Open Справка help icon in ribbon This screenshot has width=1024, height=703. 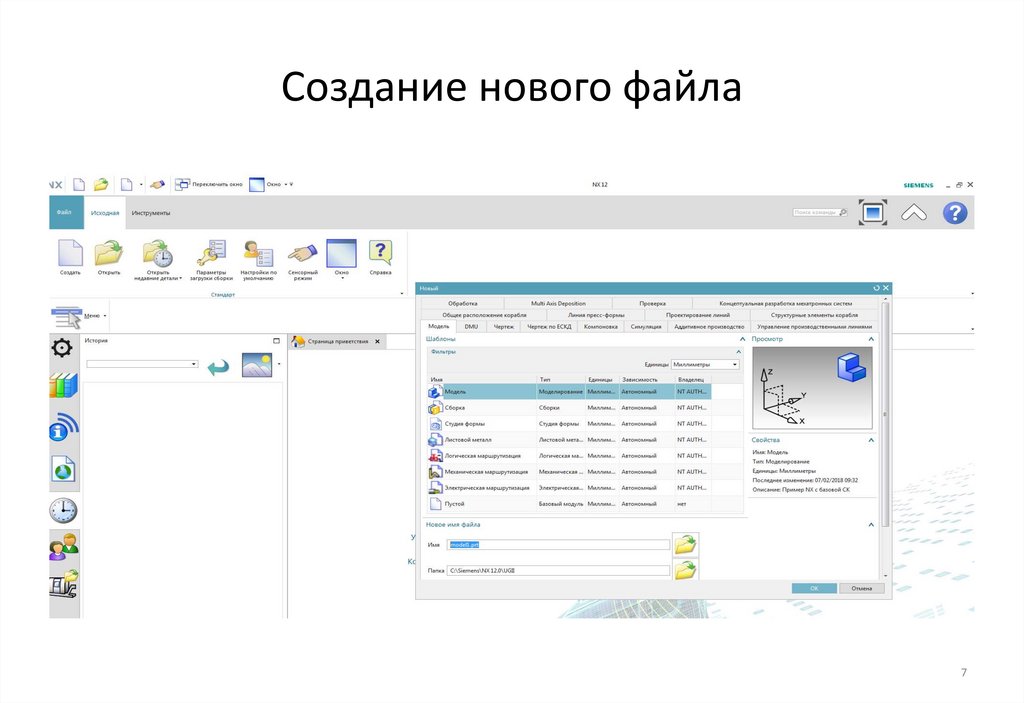pyautogui.click(x=380, y=252)
